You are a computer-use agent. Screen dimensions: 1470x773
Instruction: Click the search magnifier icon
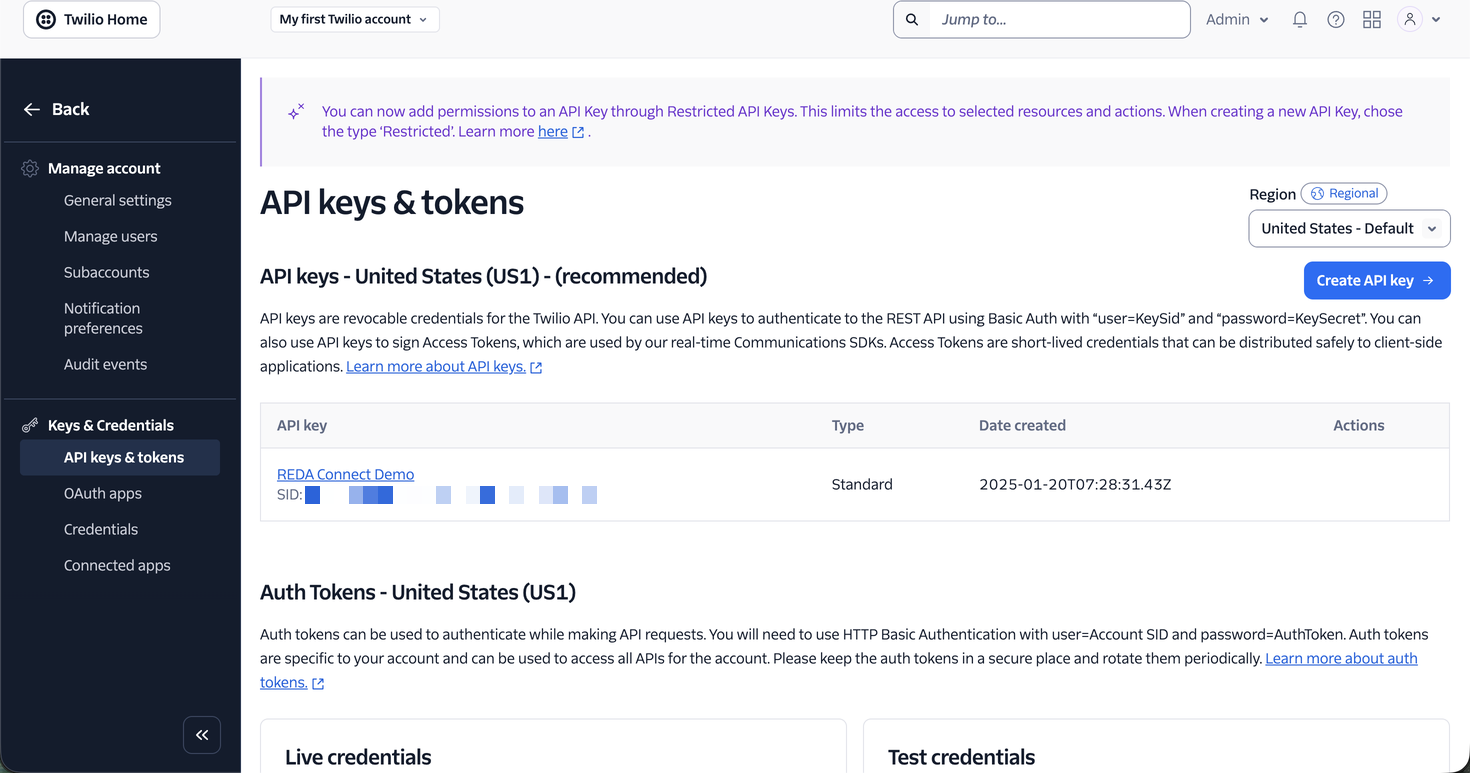coord(912,19)
